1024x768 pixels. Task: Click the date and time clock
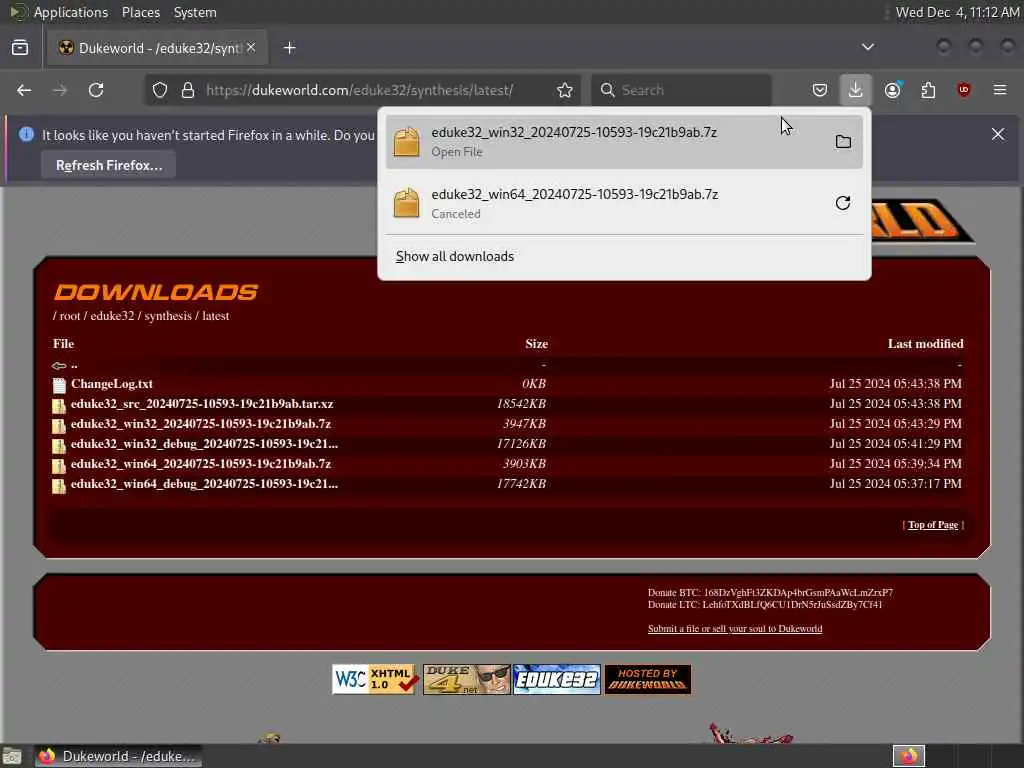pyautogui.click(x=957, y=12)
